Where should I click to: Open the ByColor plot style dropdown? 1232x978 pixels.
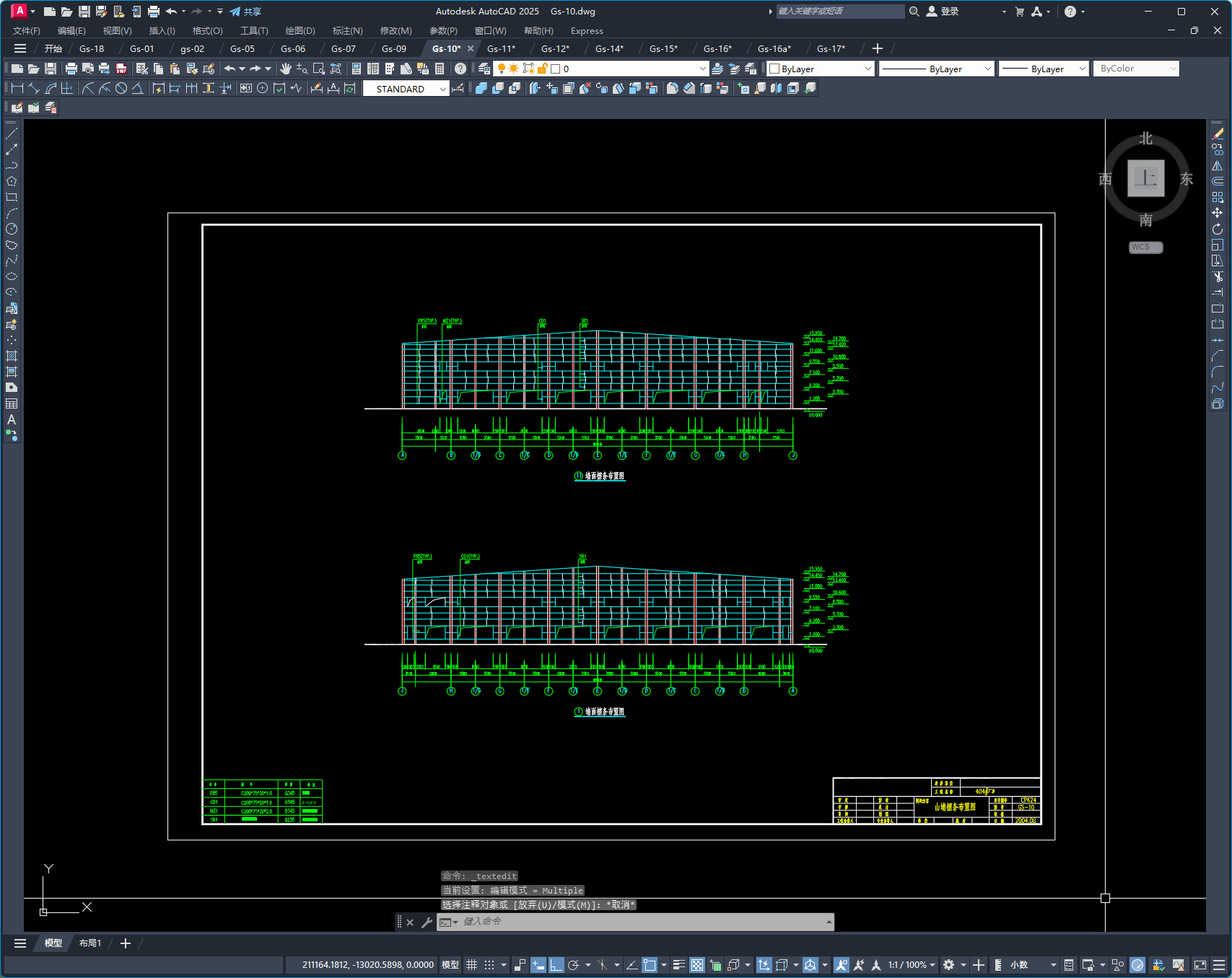pyautogui.click(x=1136, y=69)
